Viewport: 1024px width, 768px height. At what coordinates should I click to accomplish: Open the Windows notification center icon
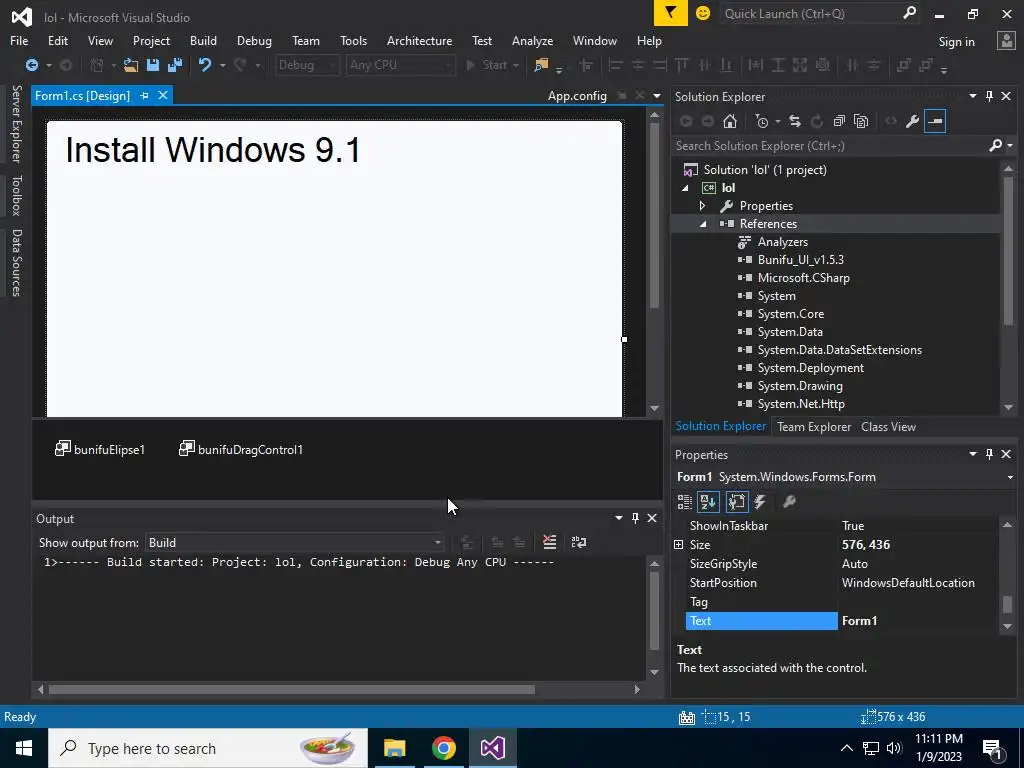993,748
